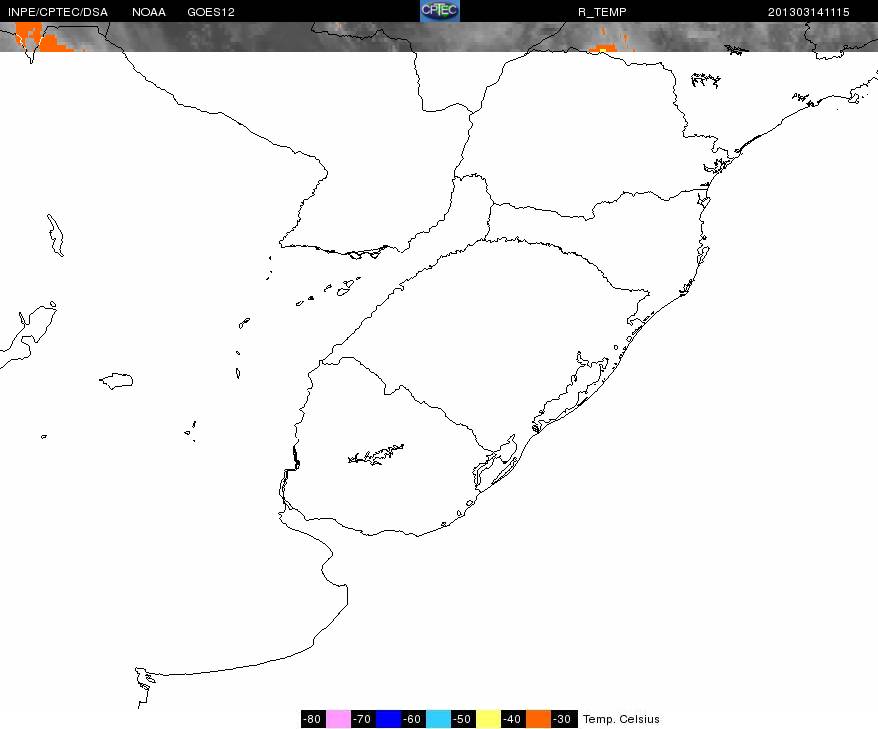Click the -80 legend value
The width and height of the screenshot is (878, 729).
[x=312, y=719]
